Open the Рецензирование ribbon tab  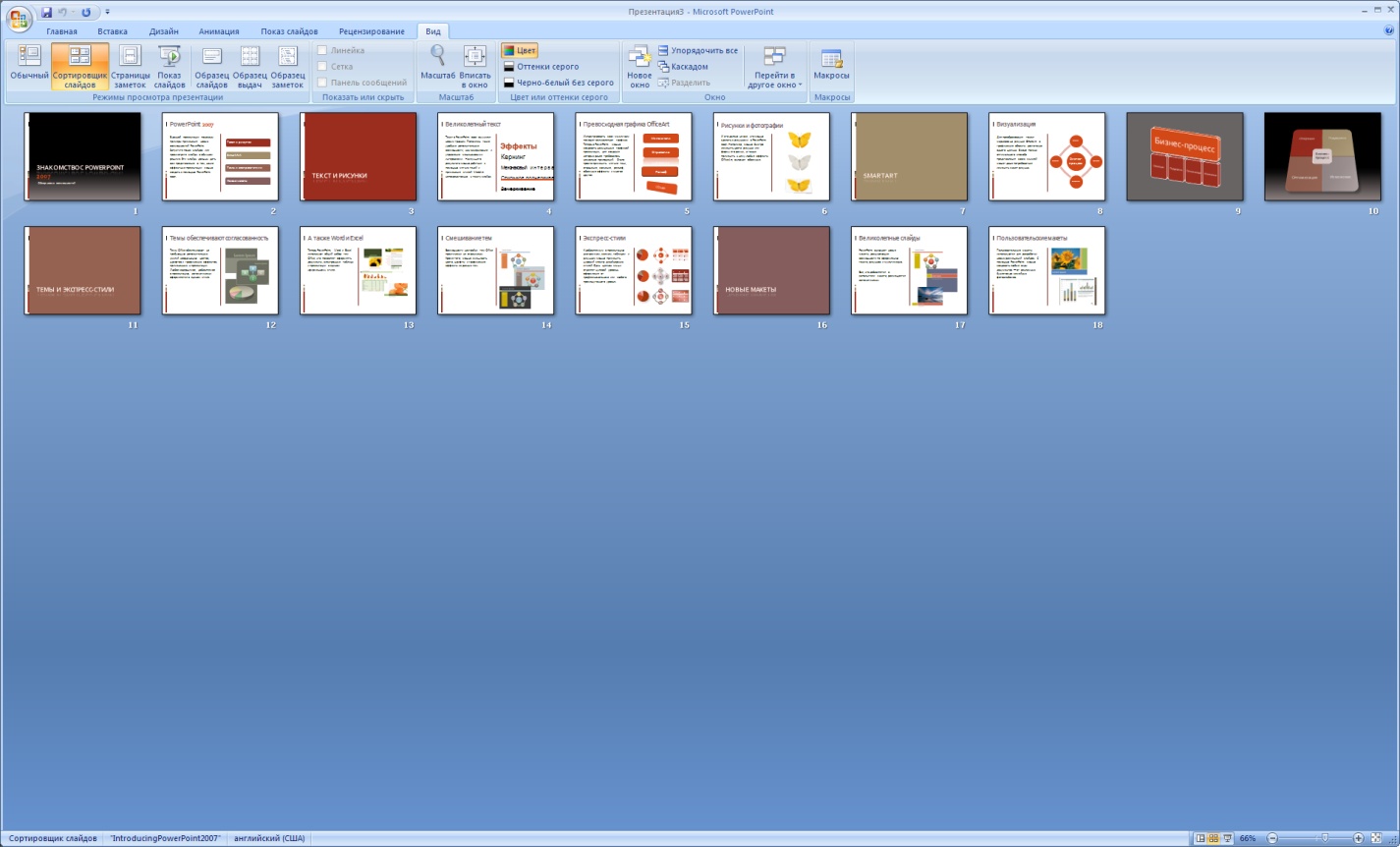tap(371, 31)
